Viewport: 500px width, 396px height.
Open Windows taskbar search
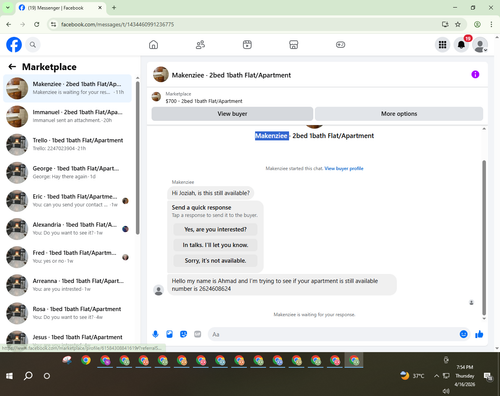(x=28, y=376)
